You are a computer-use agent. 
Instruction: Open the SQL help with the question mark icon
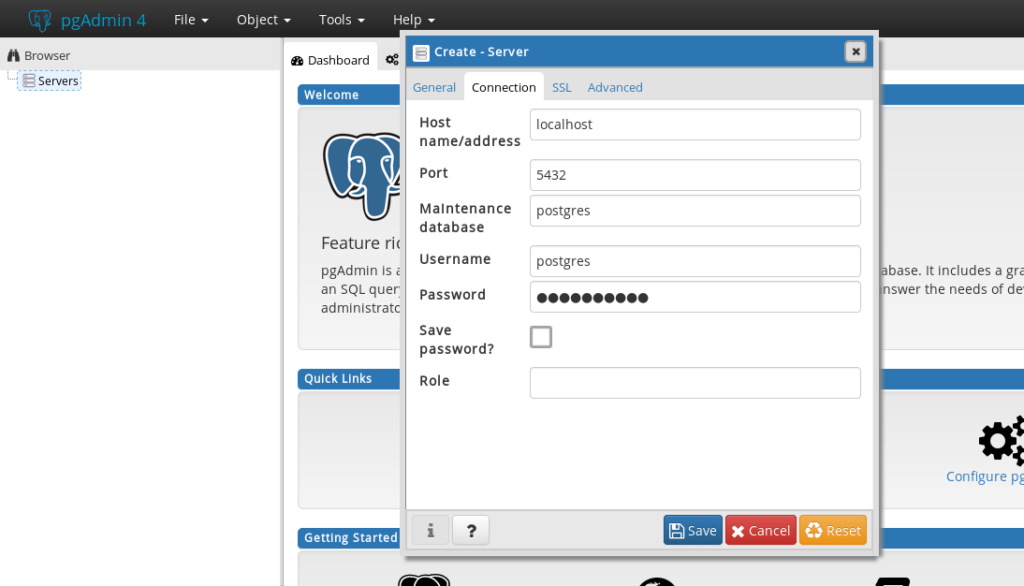pos(470,530)
